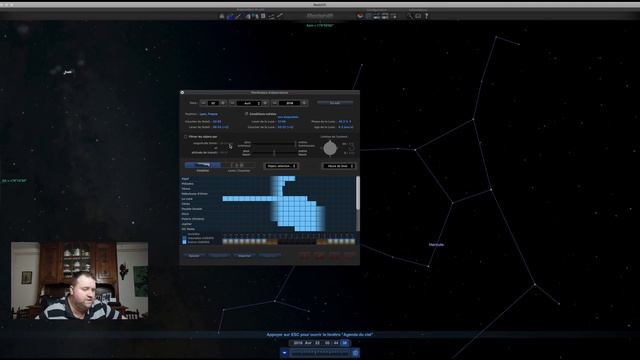Open the blue dropdown arrow at bottom timeline
Image resolution: width=640 pixels, height=360 pixels.
tap(284, 353)
